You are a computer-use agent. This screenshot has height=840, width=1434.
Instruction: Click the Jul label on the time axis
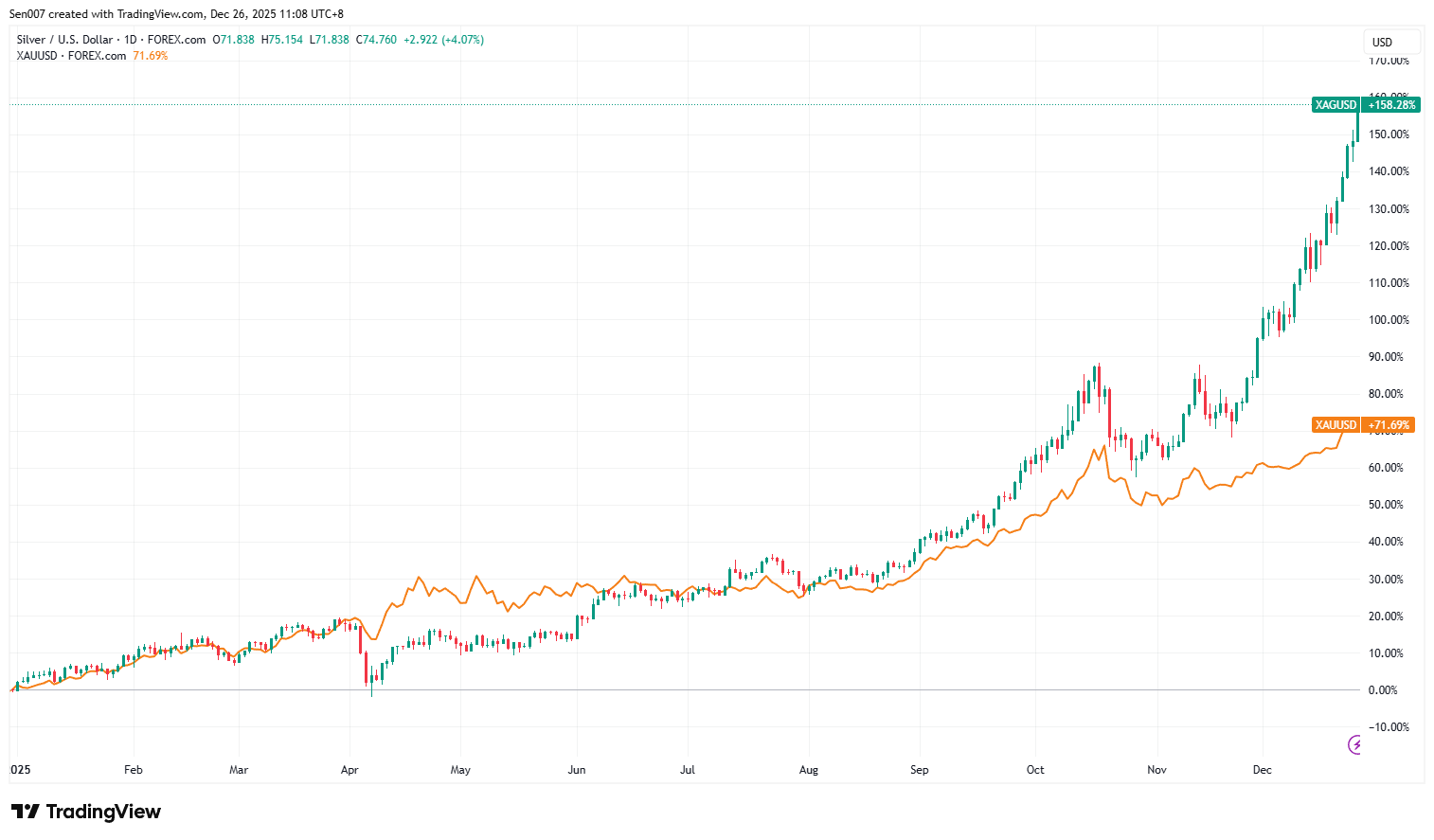pyautogui.click(x=688, y=770)
